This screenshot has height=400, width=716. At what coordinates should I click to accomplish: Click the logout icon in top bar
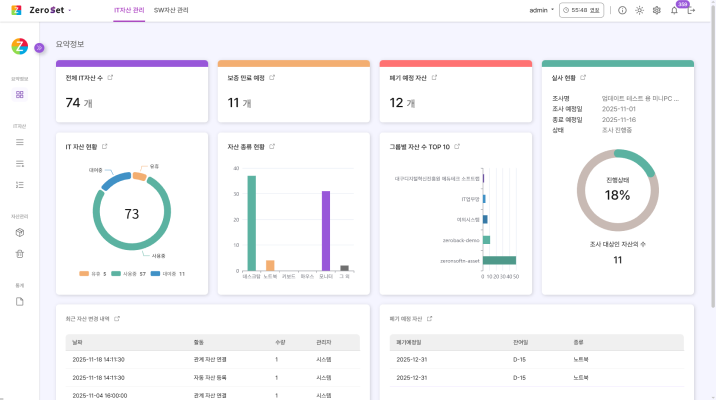click(x=691, y=10)
